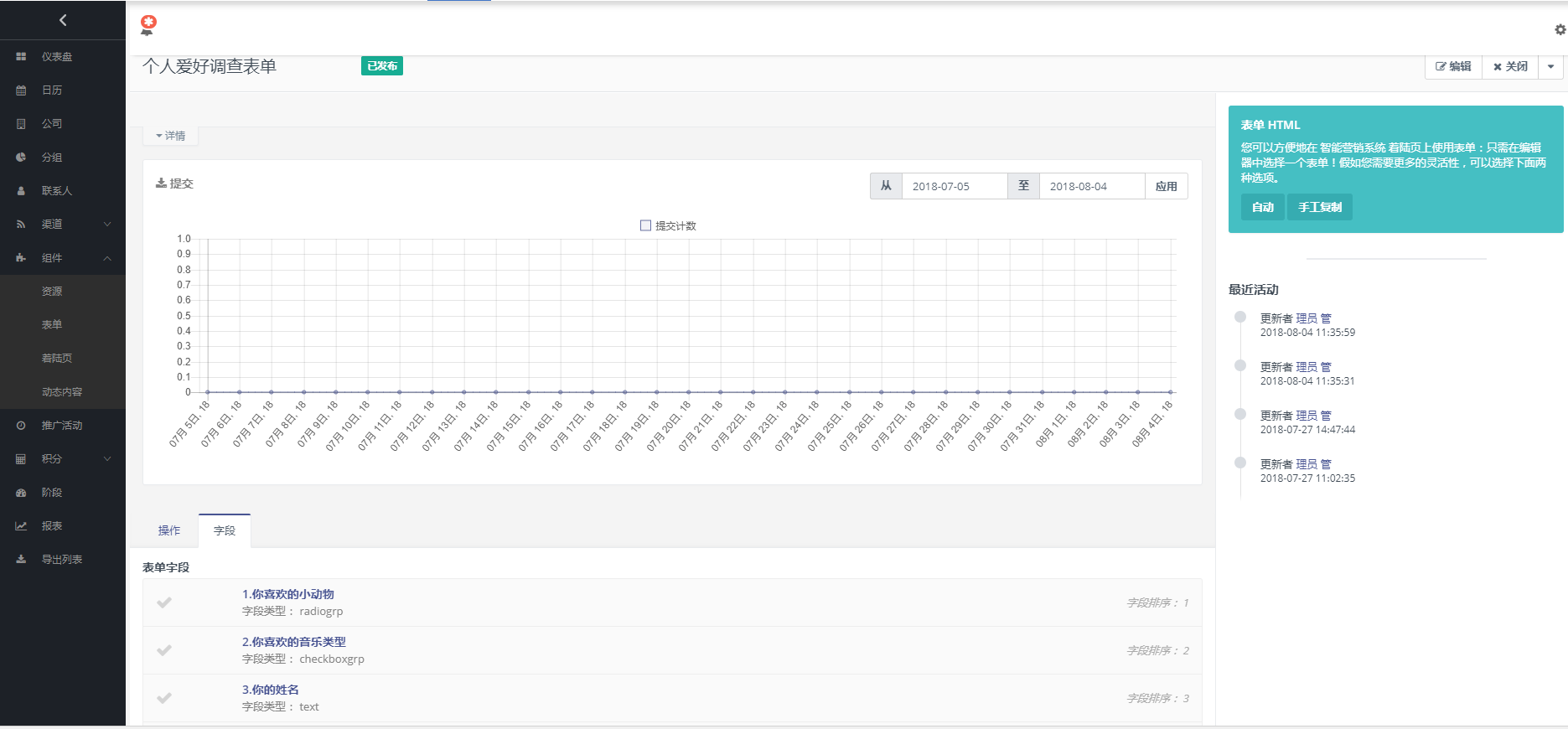Image resolution: width=1568 pixels, height=729 pixels.
Task: Click the 编辑 button
Action: click(x=1453, y=66)
